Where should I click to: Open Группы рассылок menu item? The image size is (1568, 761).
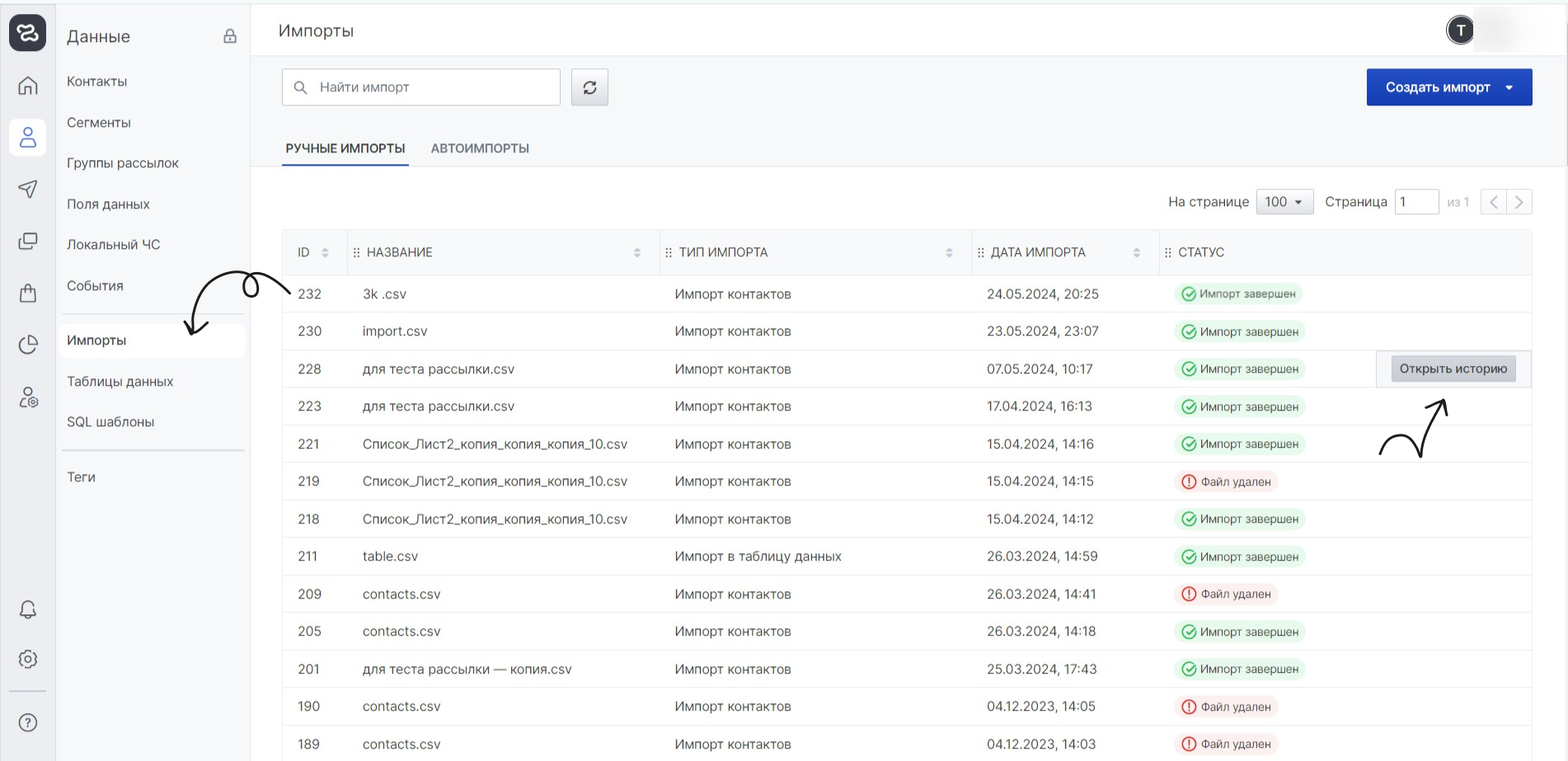coord(123,163)
